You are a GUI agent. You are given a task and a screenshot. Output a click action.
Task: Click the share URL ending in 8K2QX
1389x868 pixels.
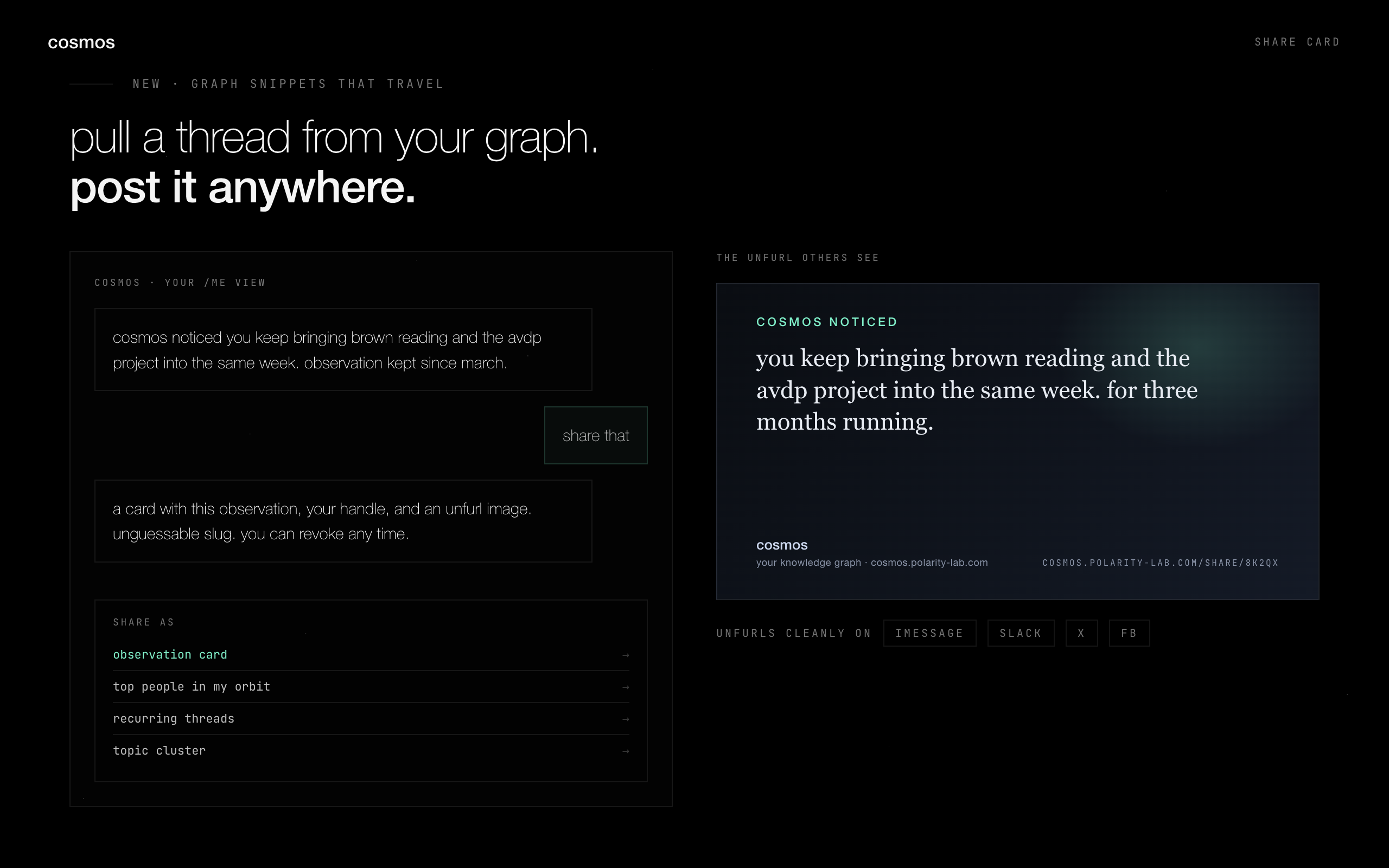pyautogui.click(x=1160, y=563)
